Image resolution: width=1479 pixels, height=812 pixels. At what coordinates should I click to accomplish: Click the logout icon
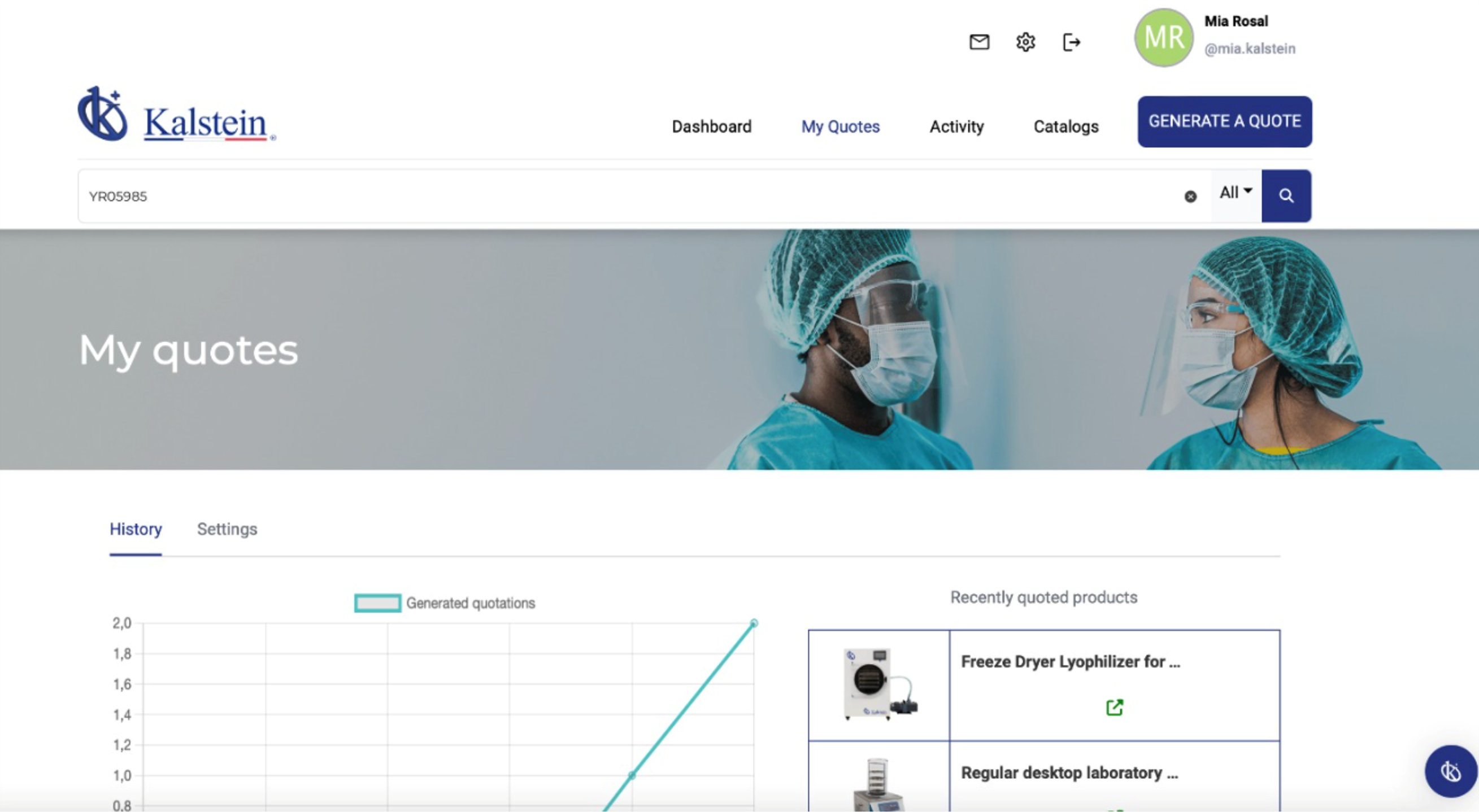click(1071, 42)
